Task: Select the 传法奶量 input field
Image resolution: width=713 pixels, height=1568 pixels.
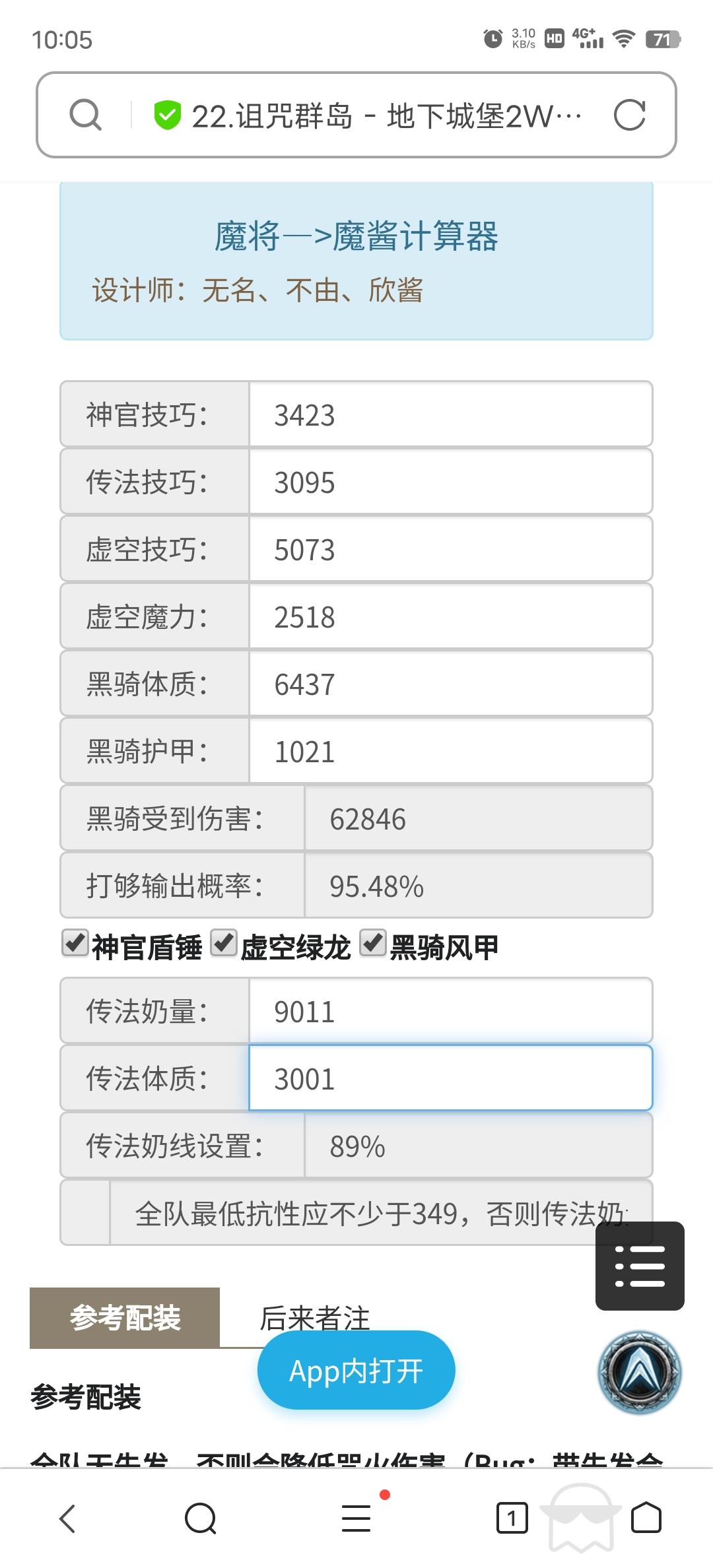Action: [x=450, y=1012]
